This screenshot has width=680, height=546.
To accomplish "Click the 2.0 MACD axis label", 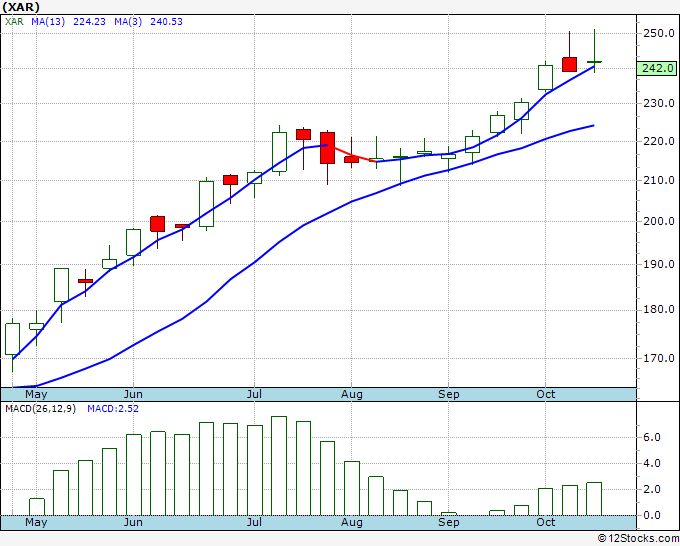I will click(651, 490).
